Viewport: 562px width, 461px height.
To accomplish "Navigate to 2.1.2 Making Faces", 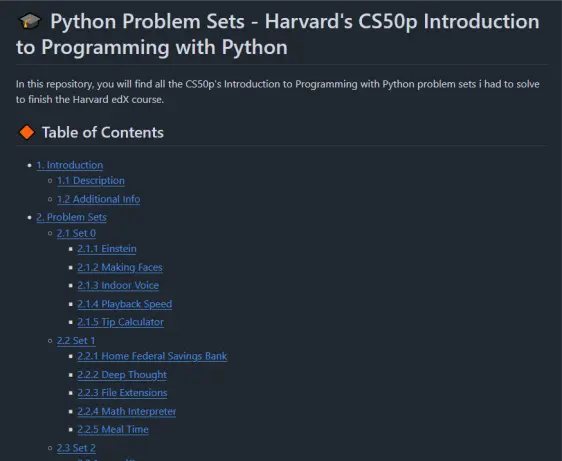I will pos(120,267).
